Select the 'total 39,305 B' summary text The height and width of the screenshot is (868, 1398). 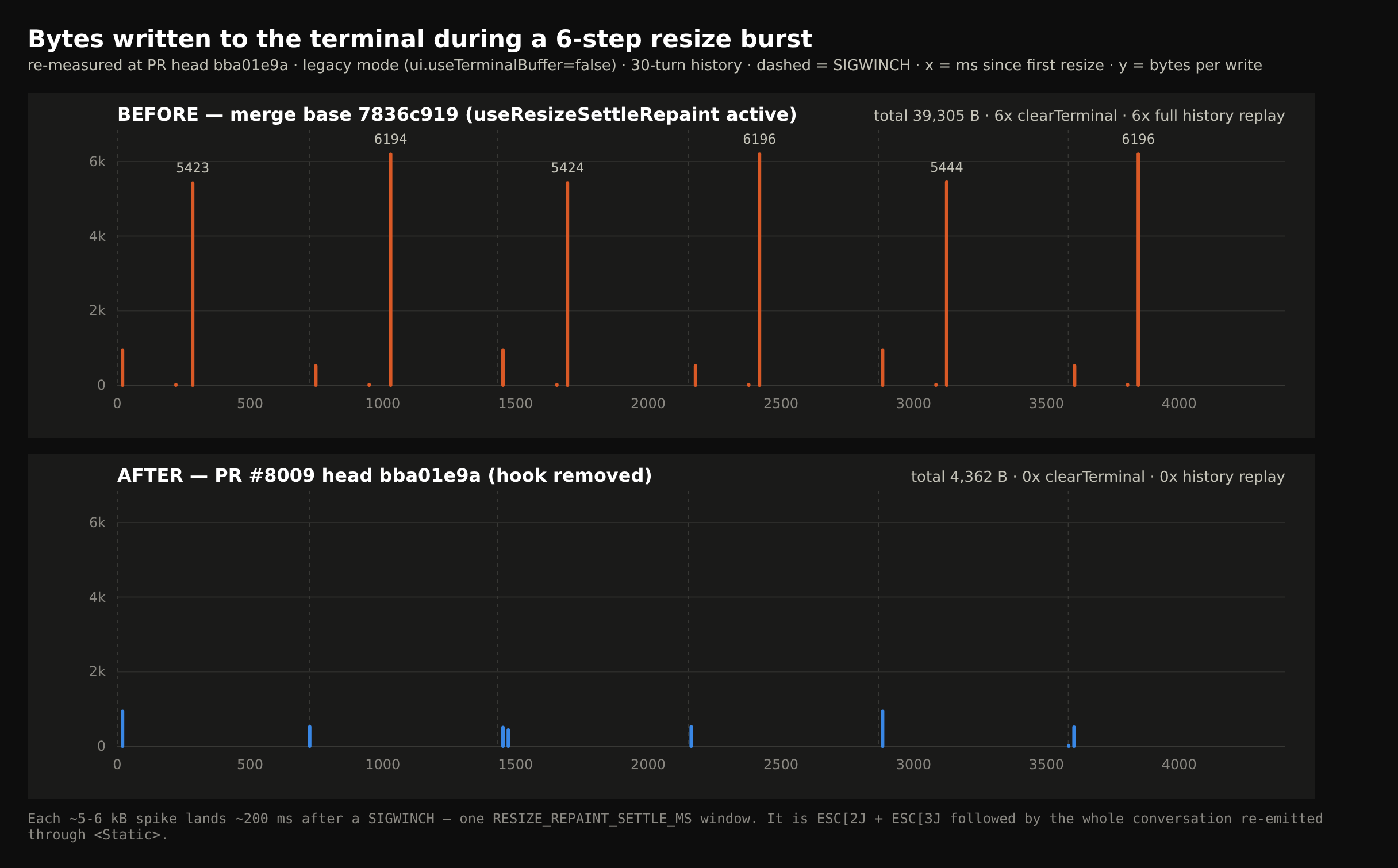click(x=1079, y=116)
